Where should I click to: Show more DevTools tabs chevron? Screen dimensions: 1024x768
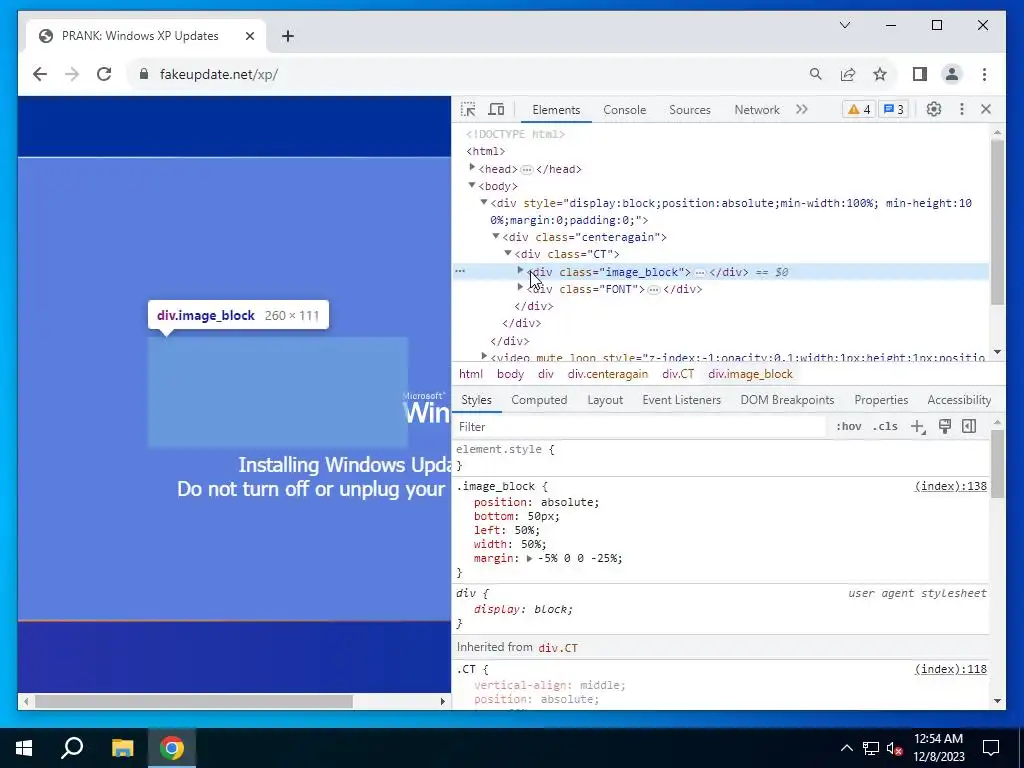coord(802,109)
